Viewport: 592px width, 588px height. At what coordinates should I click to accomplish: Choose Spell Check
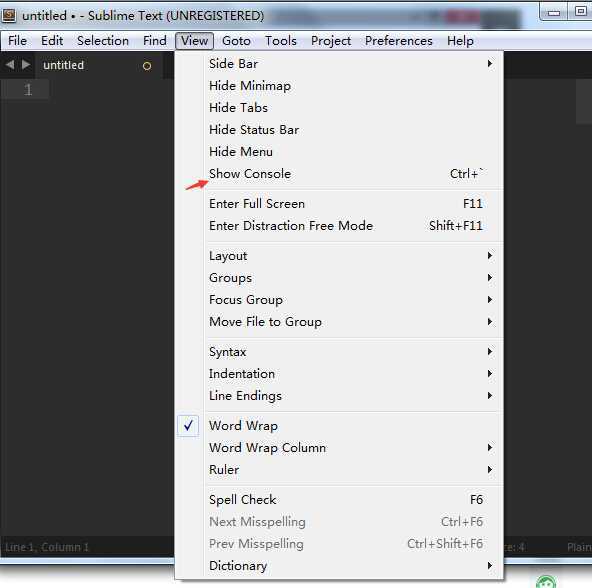(339, 500)
